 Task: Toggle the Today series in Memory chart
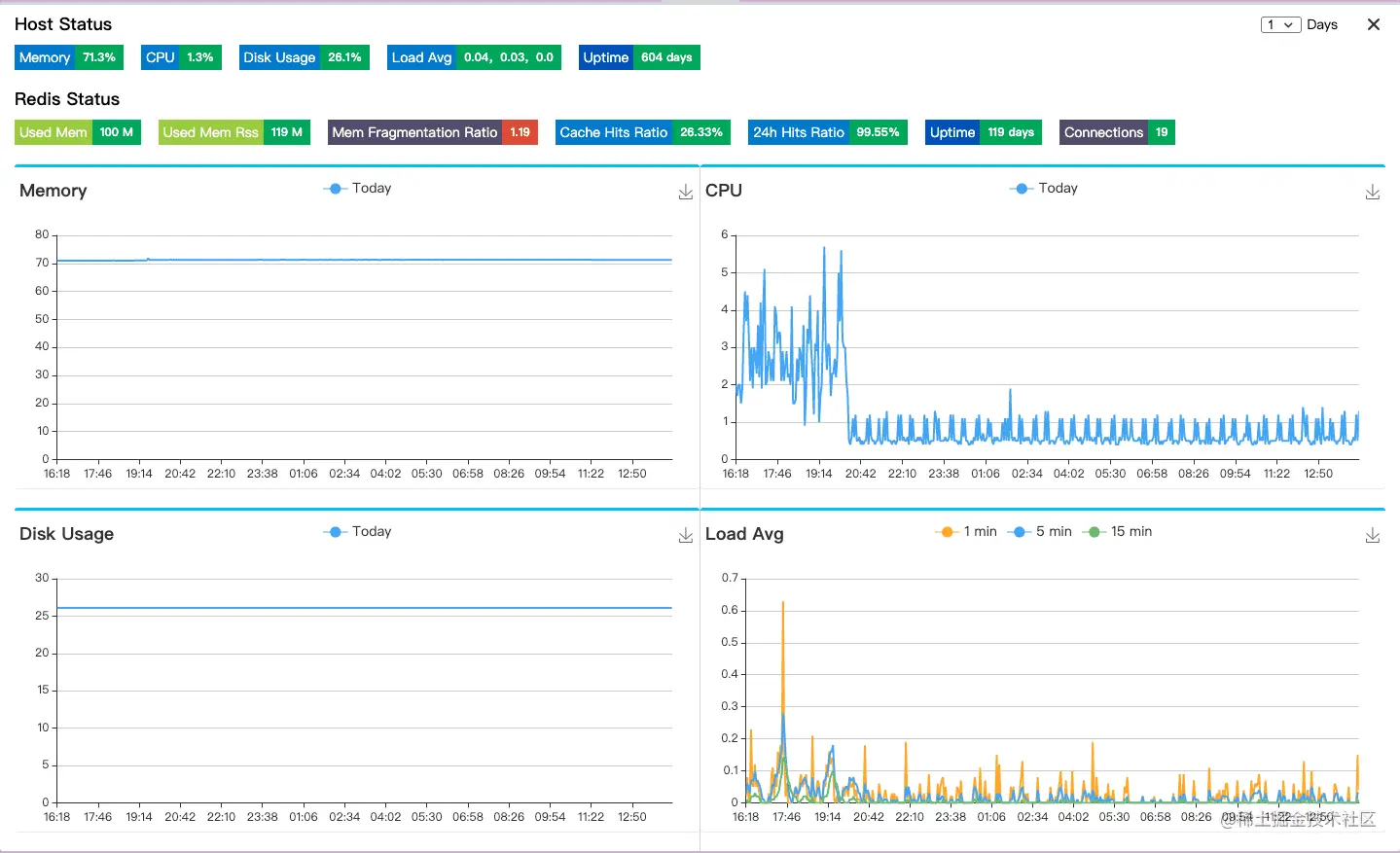click(x=357, y=189)
